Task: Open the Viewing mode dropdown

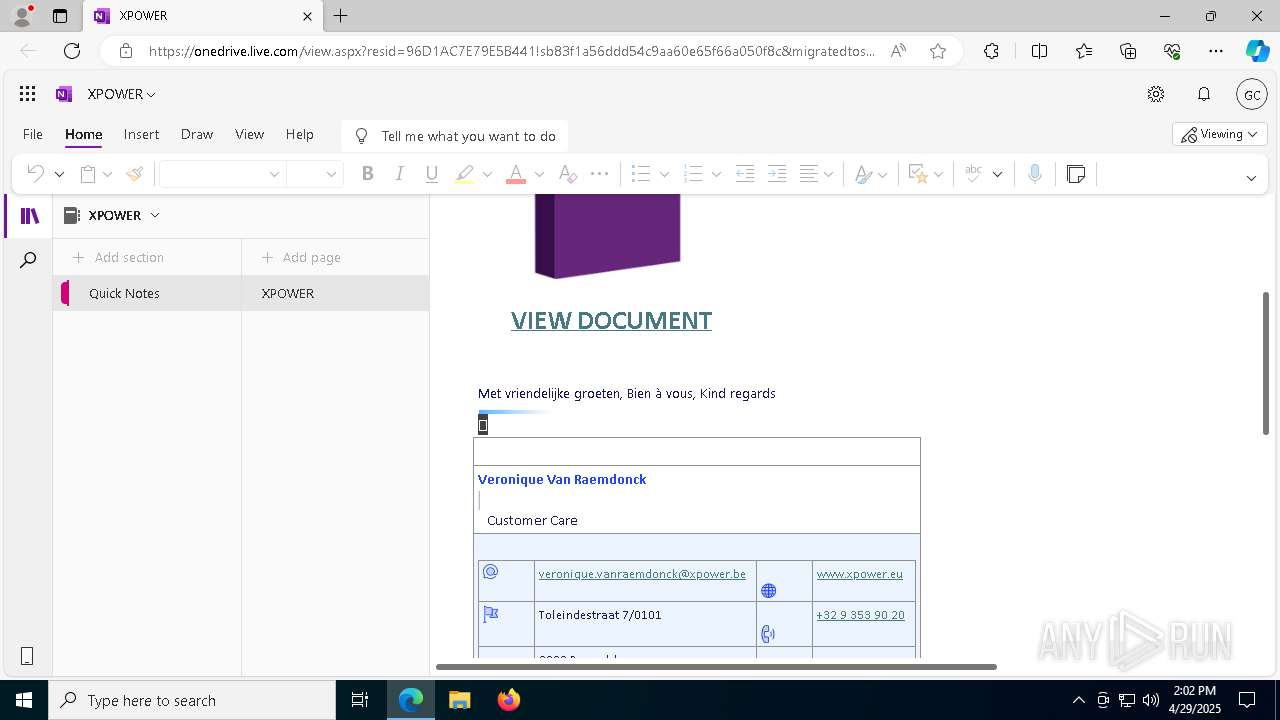Action: [x=1219, y=134]
